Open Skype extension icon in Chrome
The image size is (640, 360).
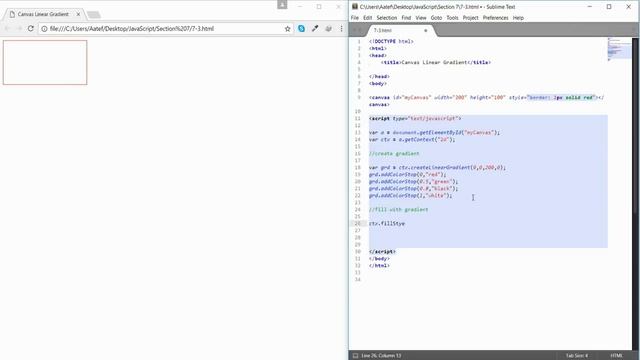[x=301, y=29]
